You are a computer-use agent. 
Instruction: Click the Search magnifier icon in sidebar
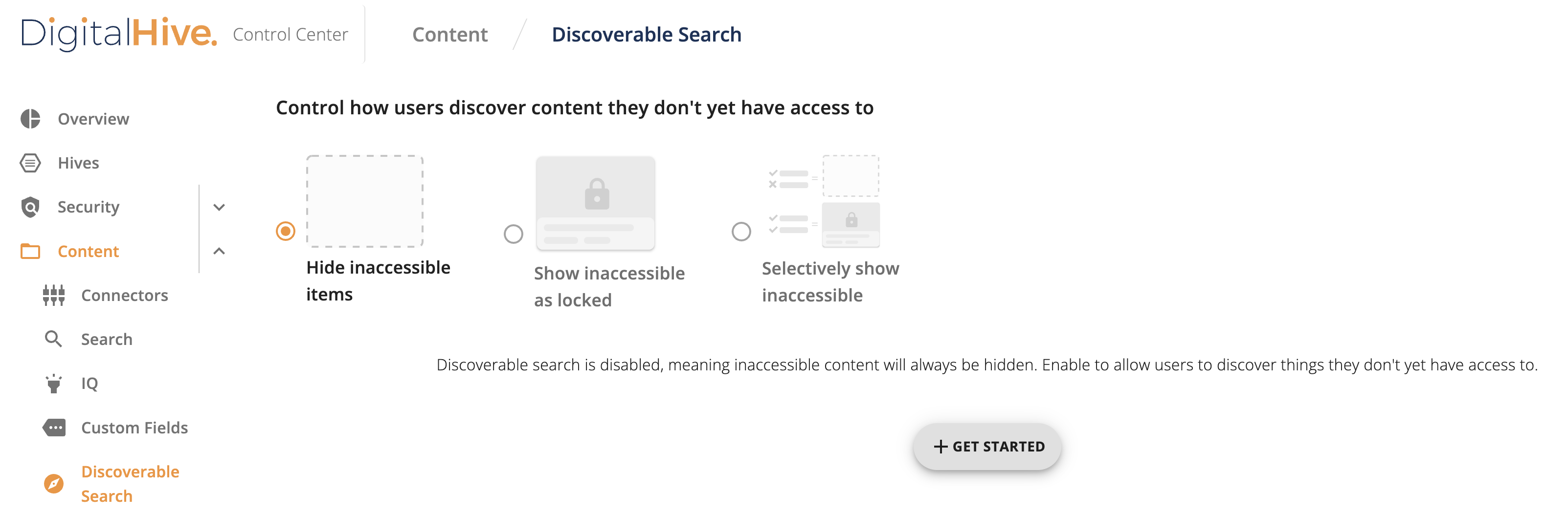coord(54,339)
